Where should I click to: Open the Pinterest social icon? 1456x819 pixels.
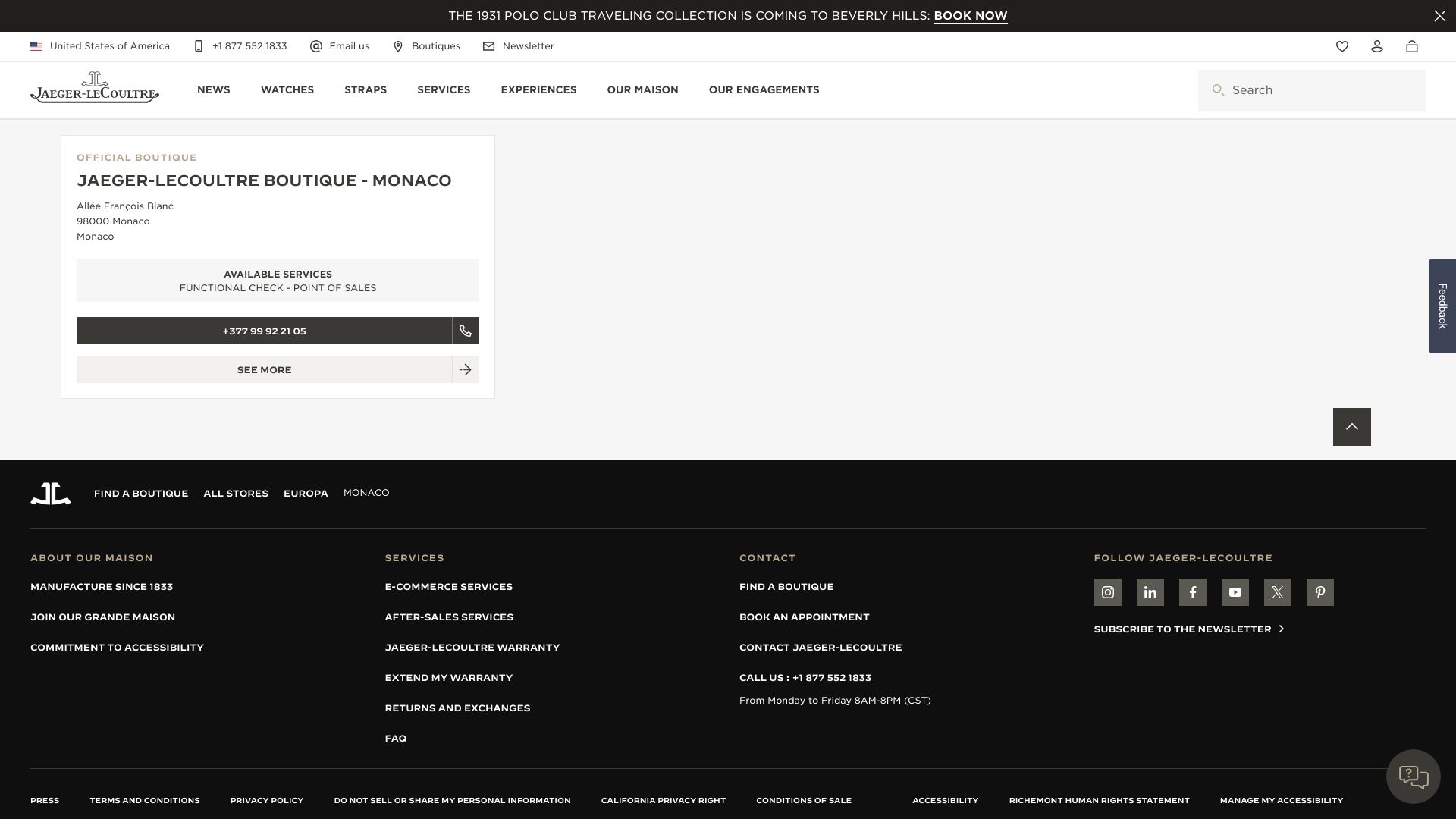(x=1320, y=592)
